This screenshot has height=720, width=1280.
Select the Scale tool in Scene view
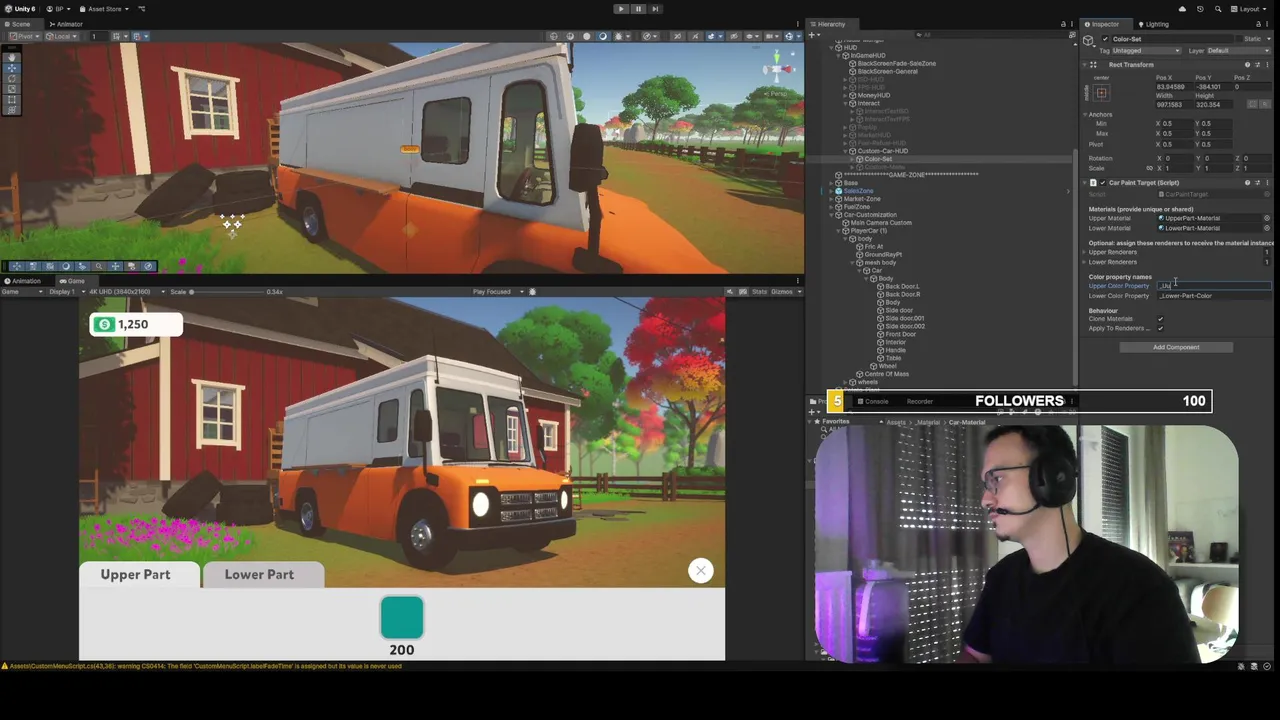tap(12, 89)
